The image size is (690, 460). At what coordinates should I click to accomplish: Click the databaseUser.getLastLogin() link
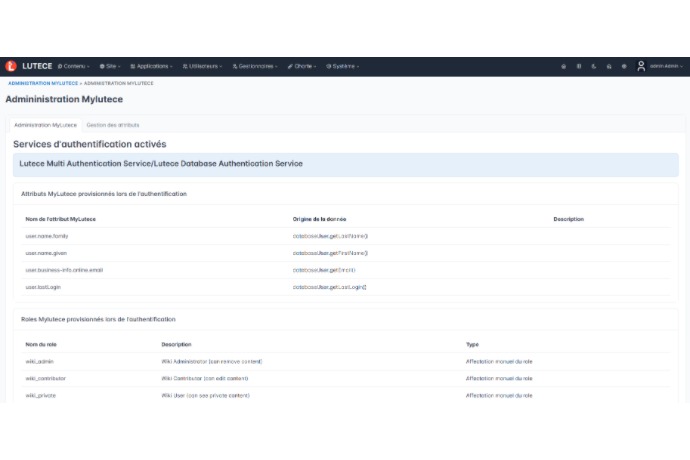point(330,287)
